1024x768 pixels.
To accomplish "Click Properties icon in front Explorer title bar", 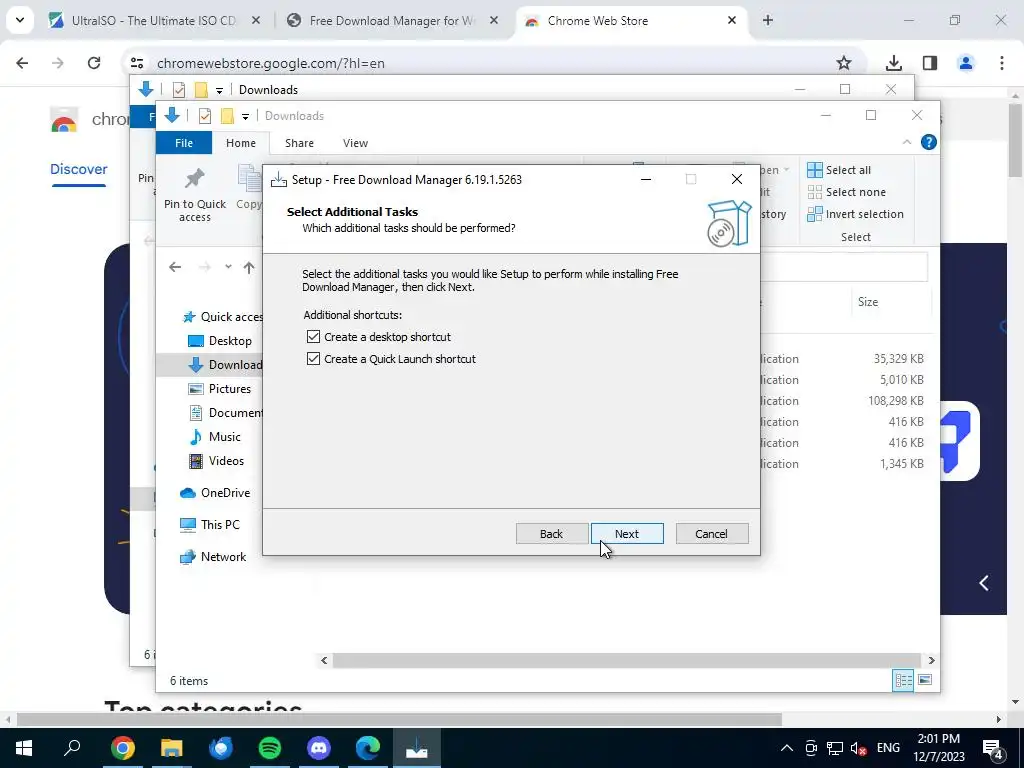I will [205, 116].
